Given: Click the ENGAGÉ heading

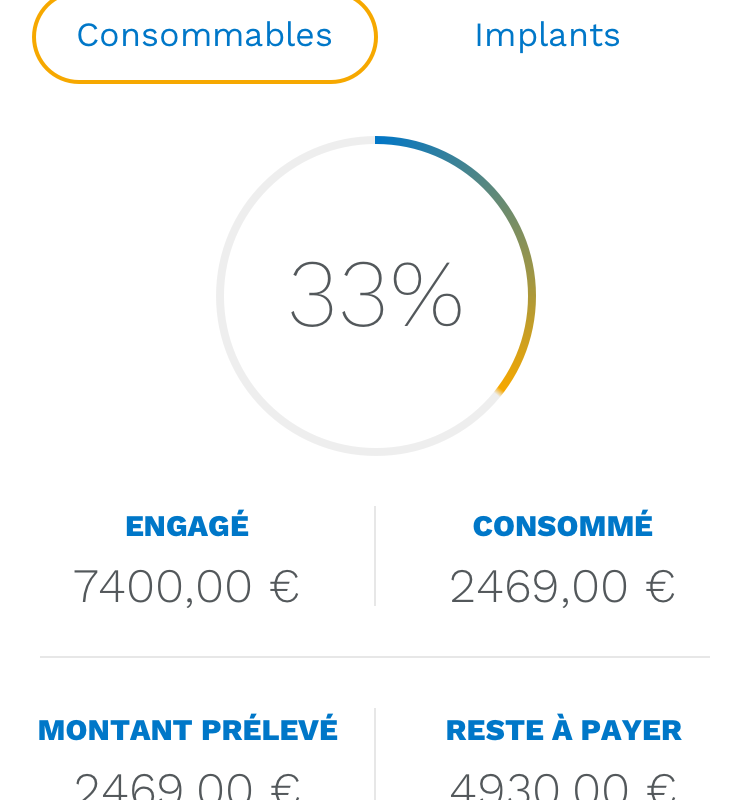Looking at the screenshot, I should tap(187, 526).
